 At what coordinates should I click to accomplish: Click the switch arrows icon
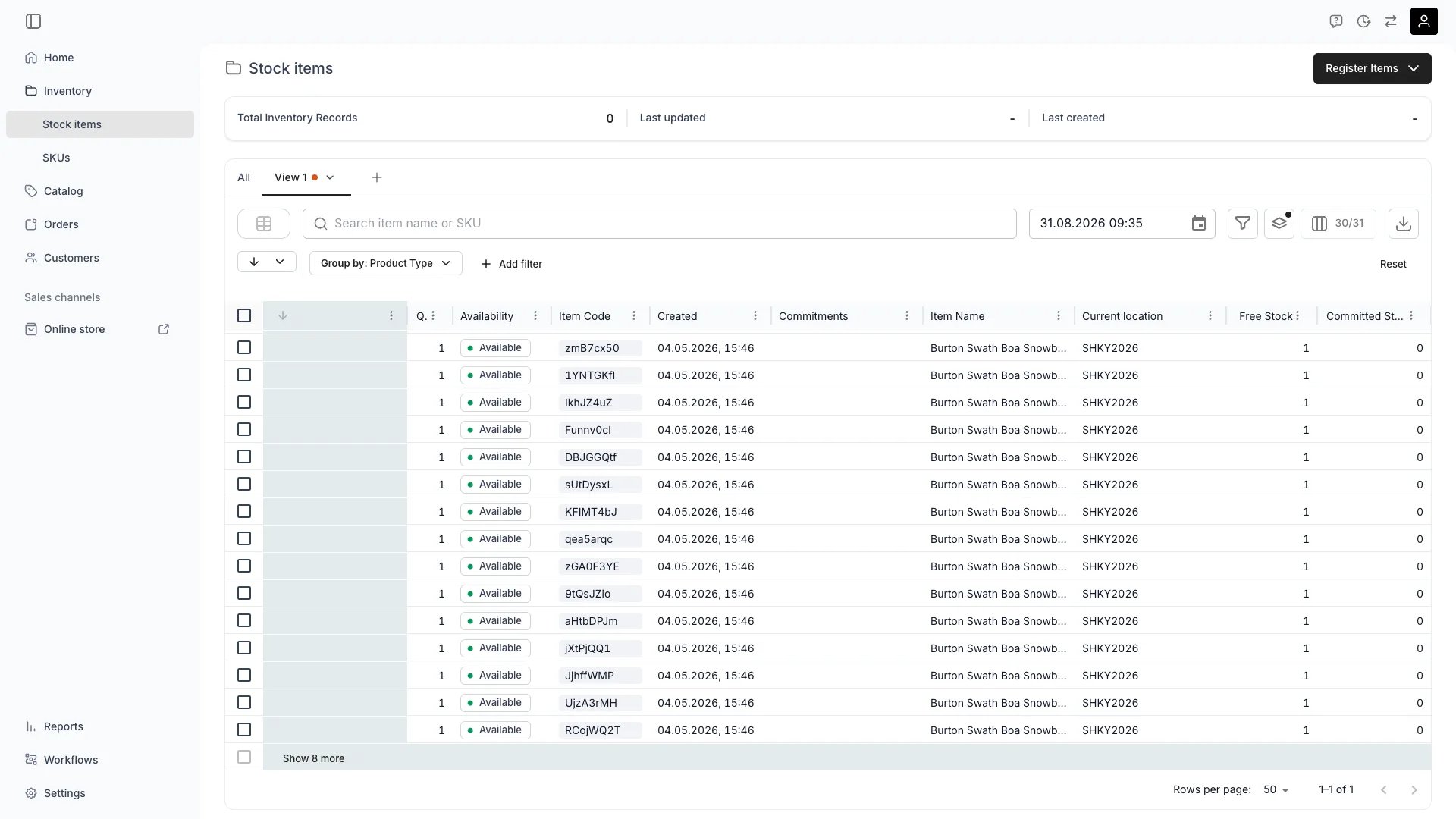click(1391, 21)
